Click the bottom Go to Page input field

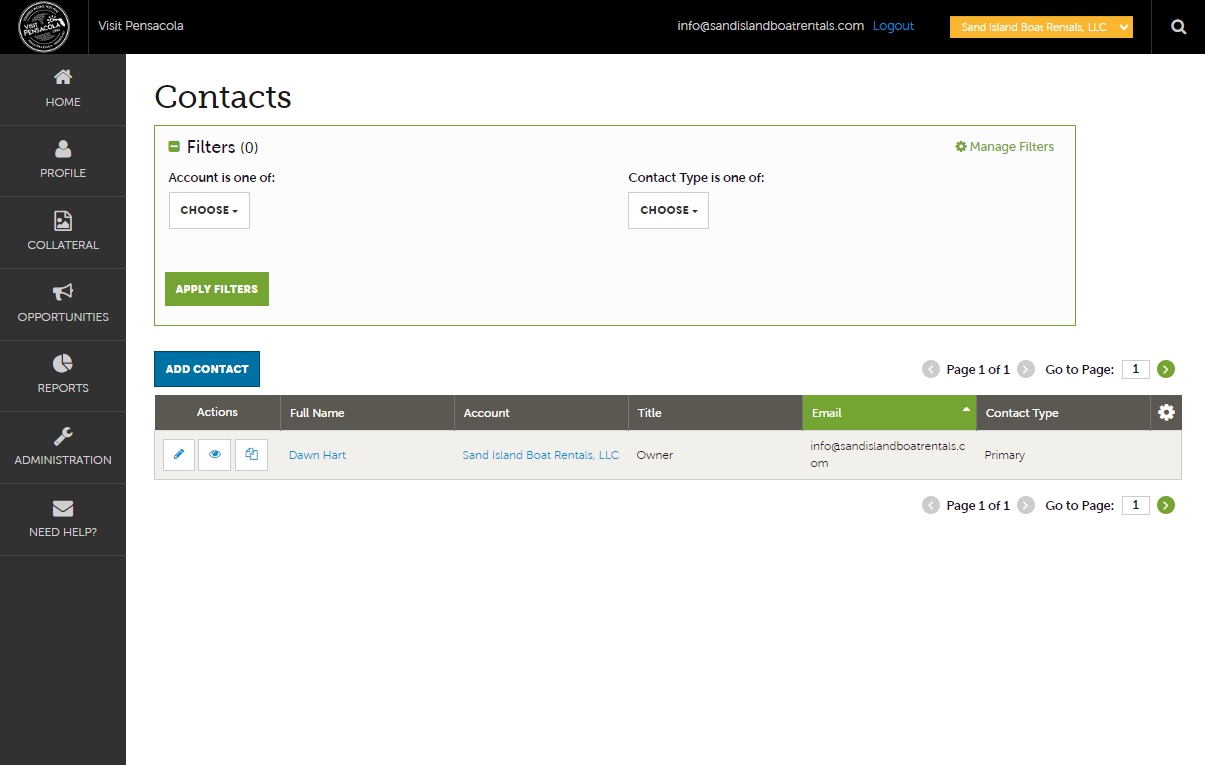pyautogui.click(x=1136, y=505)
